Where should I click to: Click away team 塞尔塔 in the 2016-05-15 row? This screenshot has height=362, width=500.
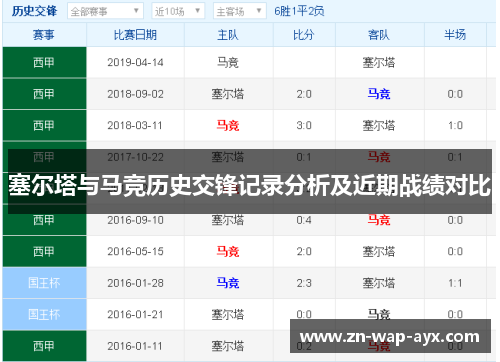tap(379, 251)
